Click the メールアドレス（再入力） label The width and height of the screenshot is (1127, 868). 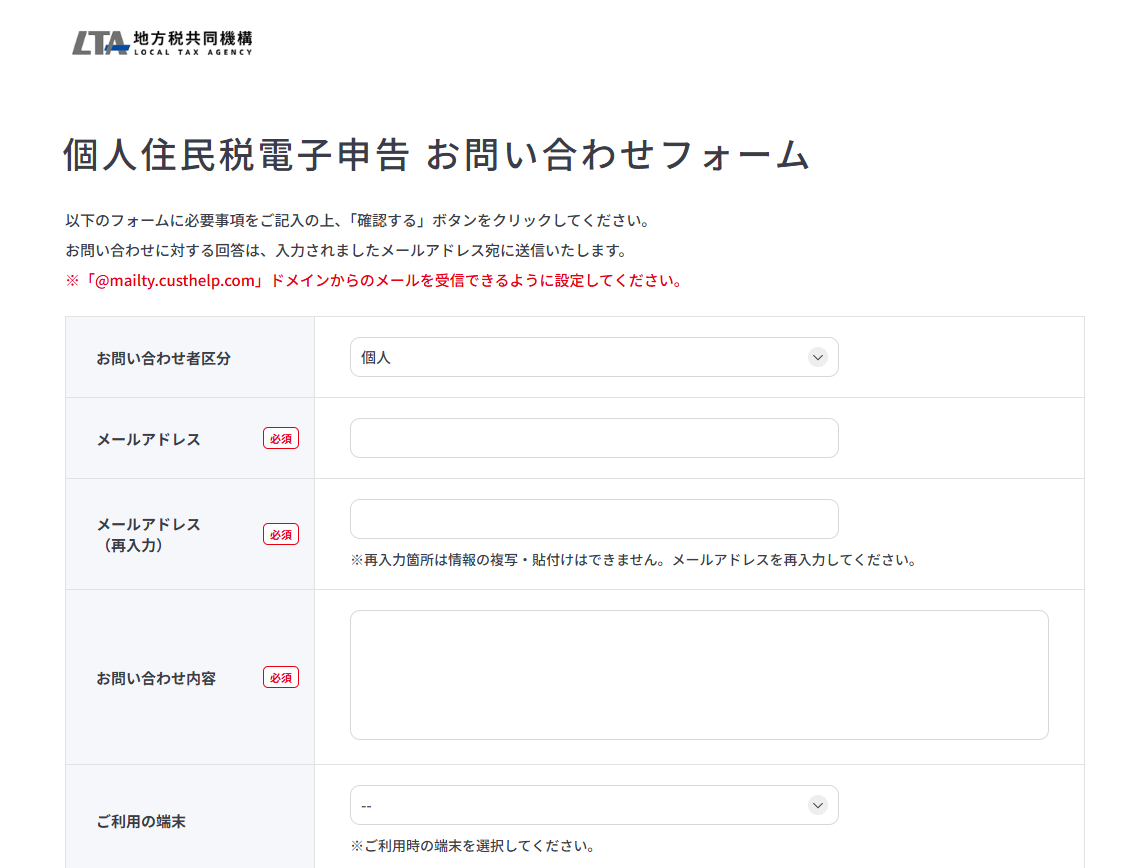click(149, 535)
